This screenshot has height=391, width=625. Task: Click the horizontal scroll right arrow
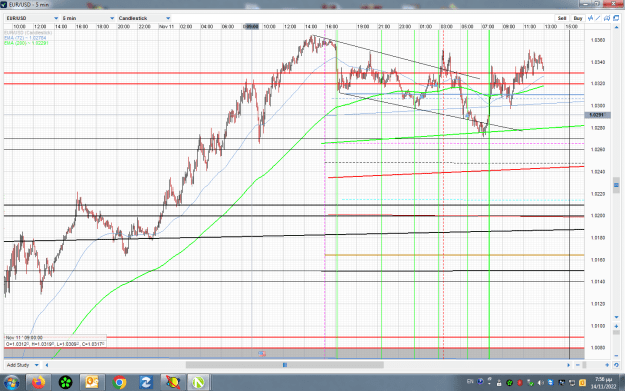(568, 365)
